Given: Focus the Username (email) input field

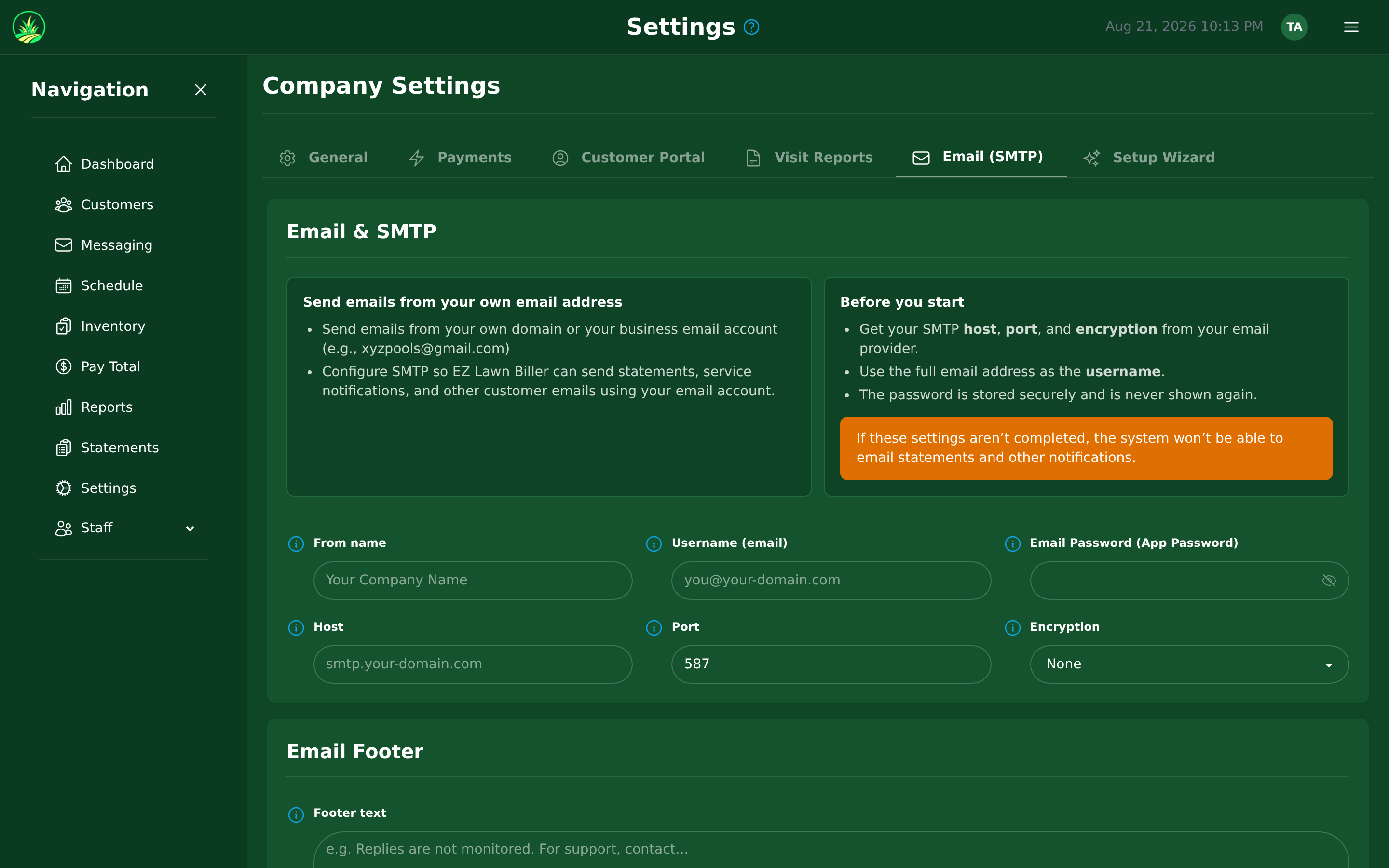Looking at the screenshot, I should 831,581.
